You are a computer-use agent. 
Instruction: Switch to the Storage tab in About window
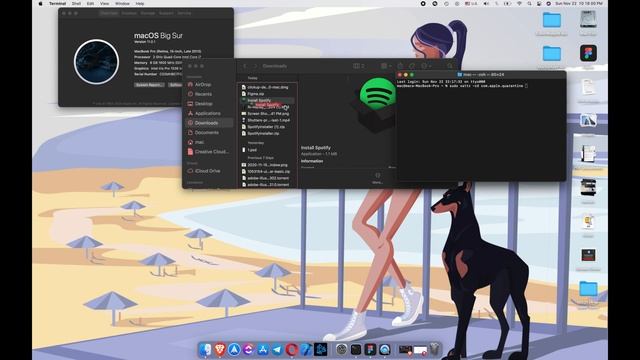(148, 13)
